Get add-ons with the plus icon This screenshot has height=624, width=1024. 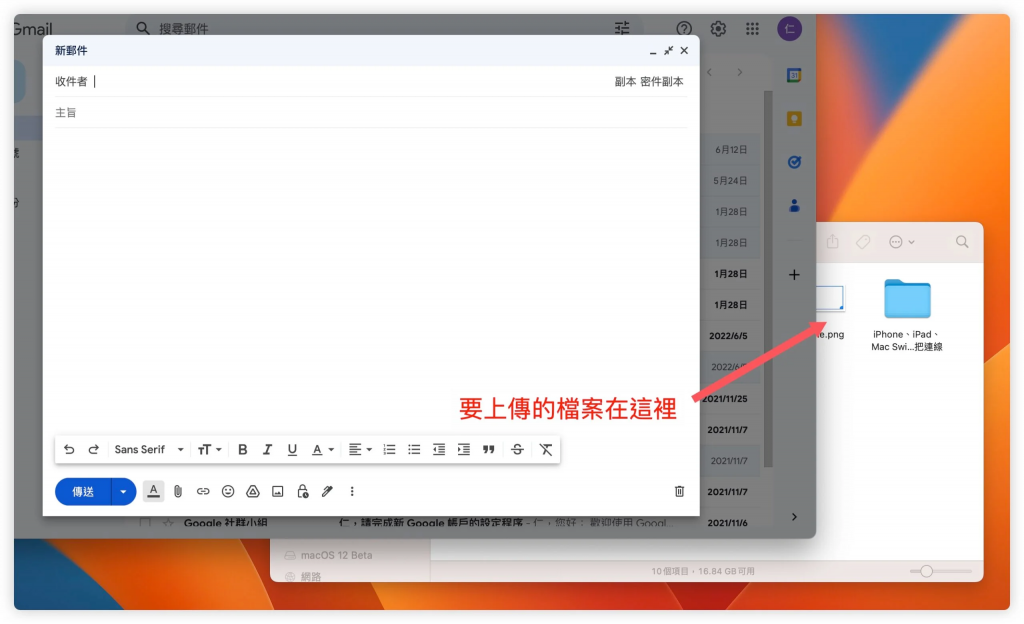click(x=794, y=275)
